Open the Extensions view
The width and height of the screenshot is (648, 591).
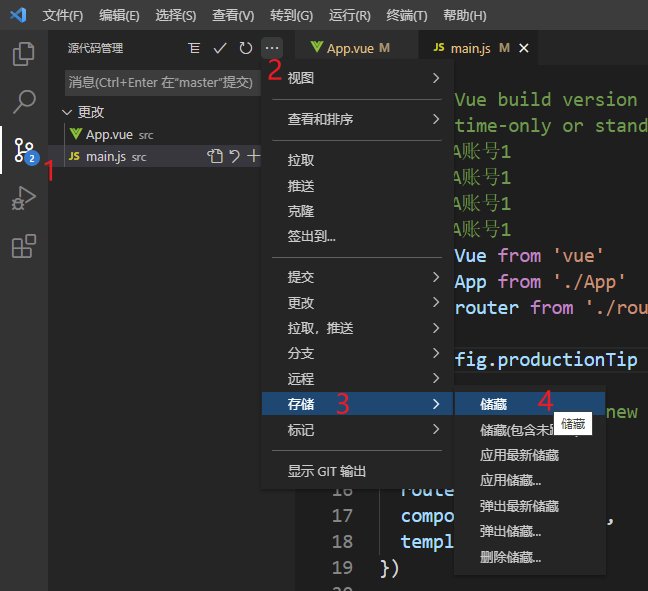pyautogui.click(x=24, y=246)
